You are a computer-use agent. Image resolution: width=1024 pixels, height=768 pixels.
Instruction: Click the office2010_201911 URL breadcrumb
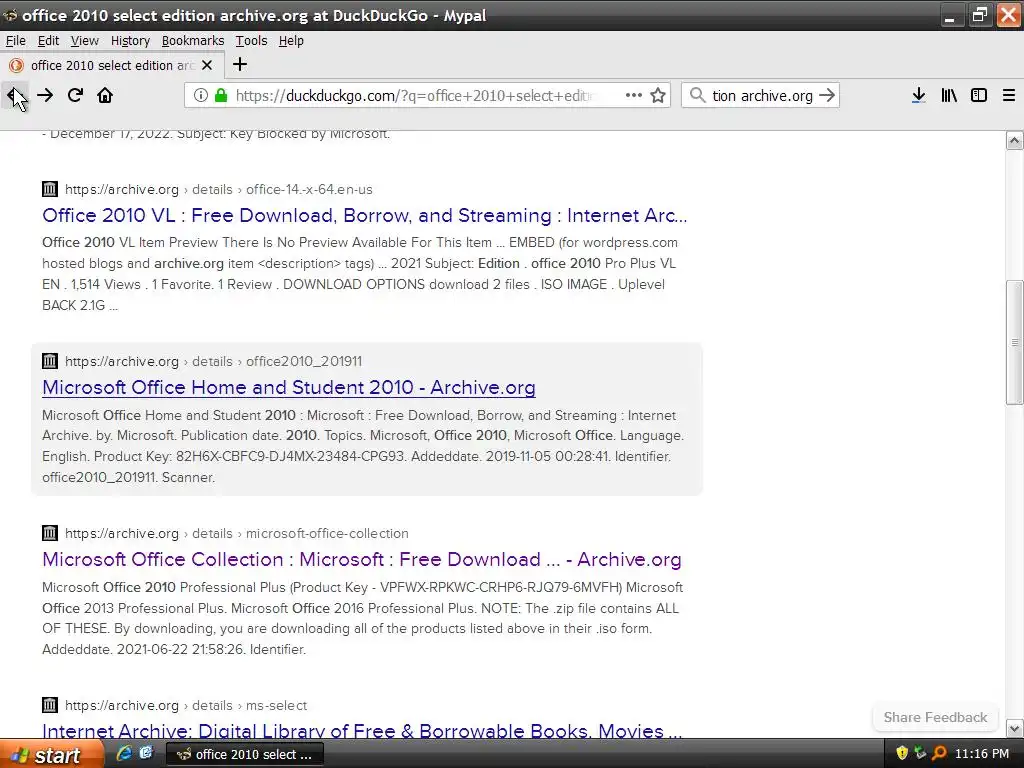tap(304, 361)
